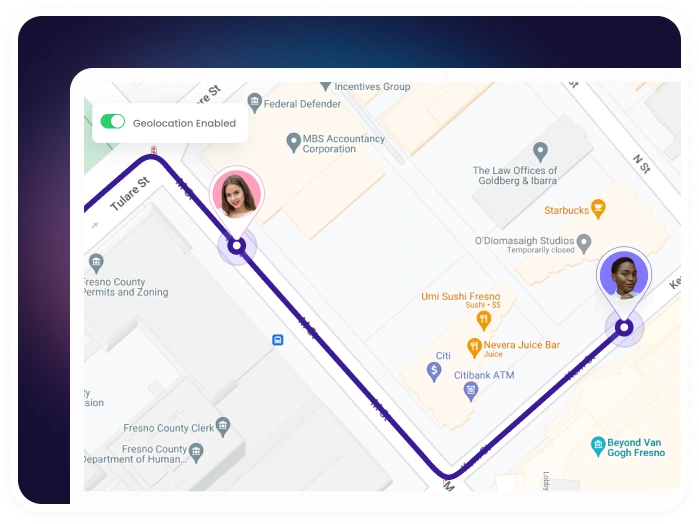Open the Fresno County Permits and Zoning icon
Screen dimensions: 699x524
[96, 263]
